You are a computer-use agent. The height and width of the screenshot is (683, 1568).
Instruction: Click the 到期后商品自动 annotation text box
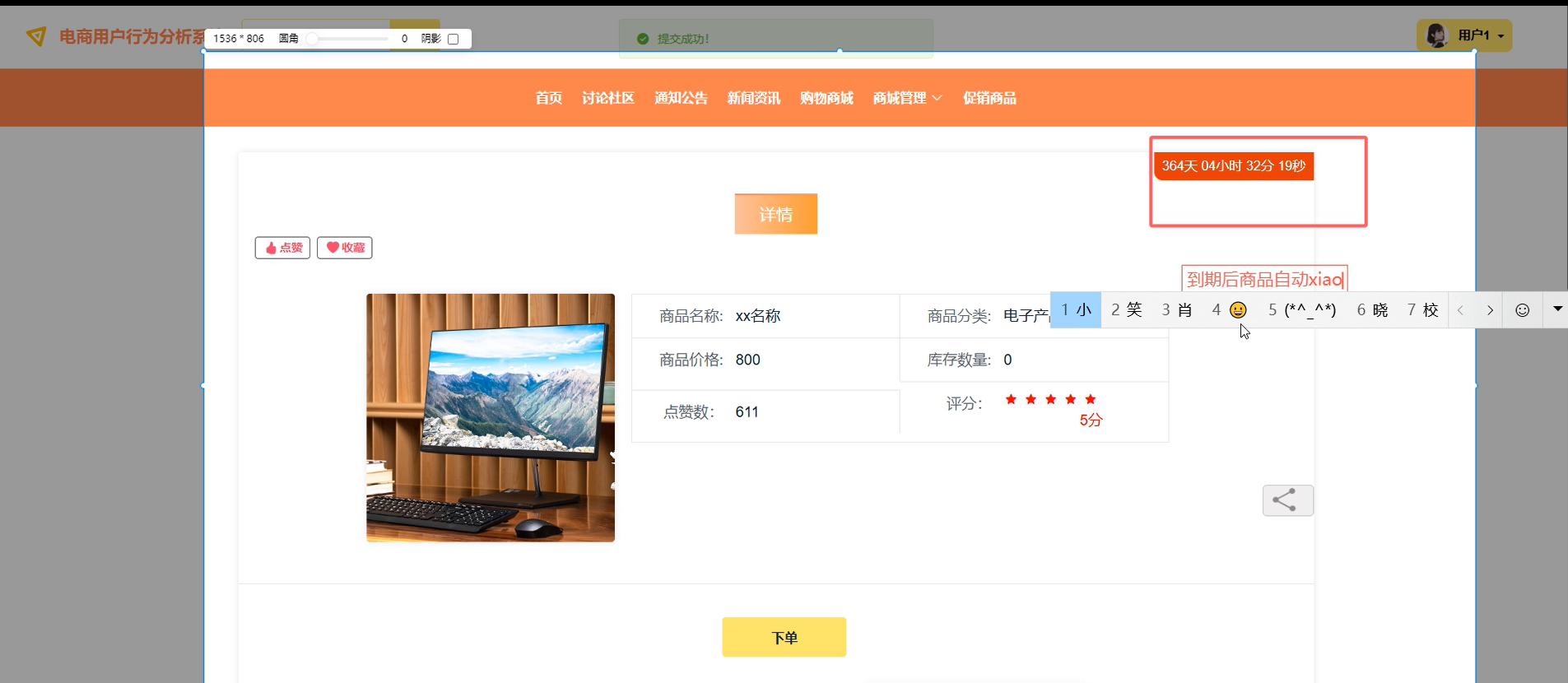click(x=1264, y=279)
